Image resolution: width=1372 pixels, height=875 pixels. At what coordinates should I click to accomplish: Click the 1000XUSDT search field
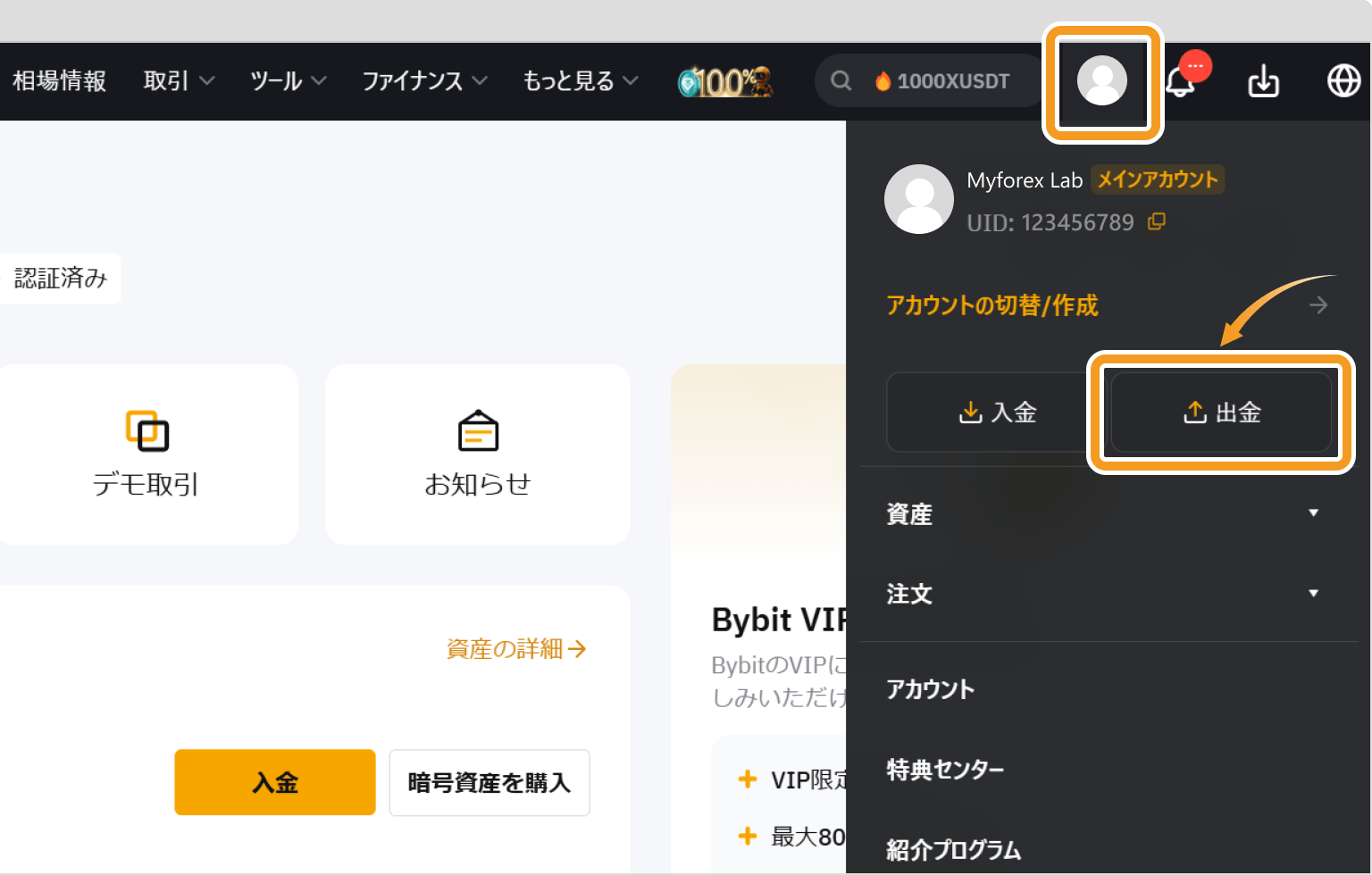[929, 81]
